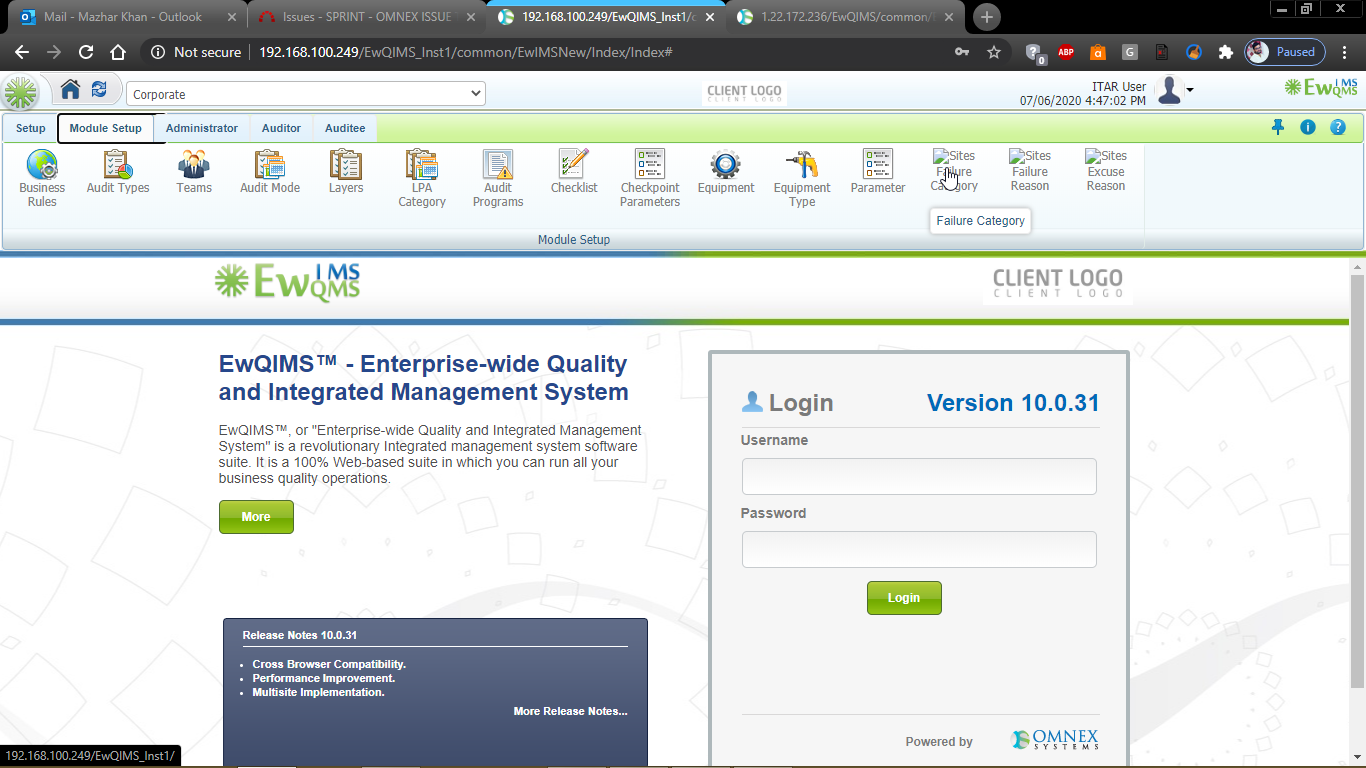Open Checkpoint Parameters setup
The image size is (1366, 768).
[650, 178]
